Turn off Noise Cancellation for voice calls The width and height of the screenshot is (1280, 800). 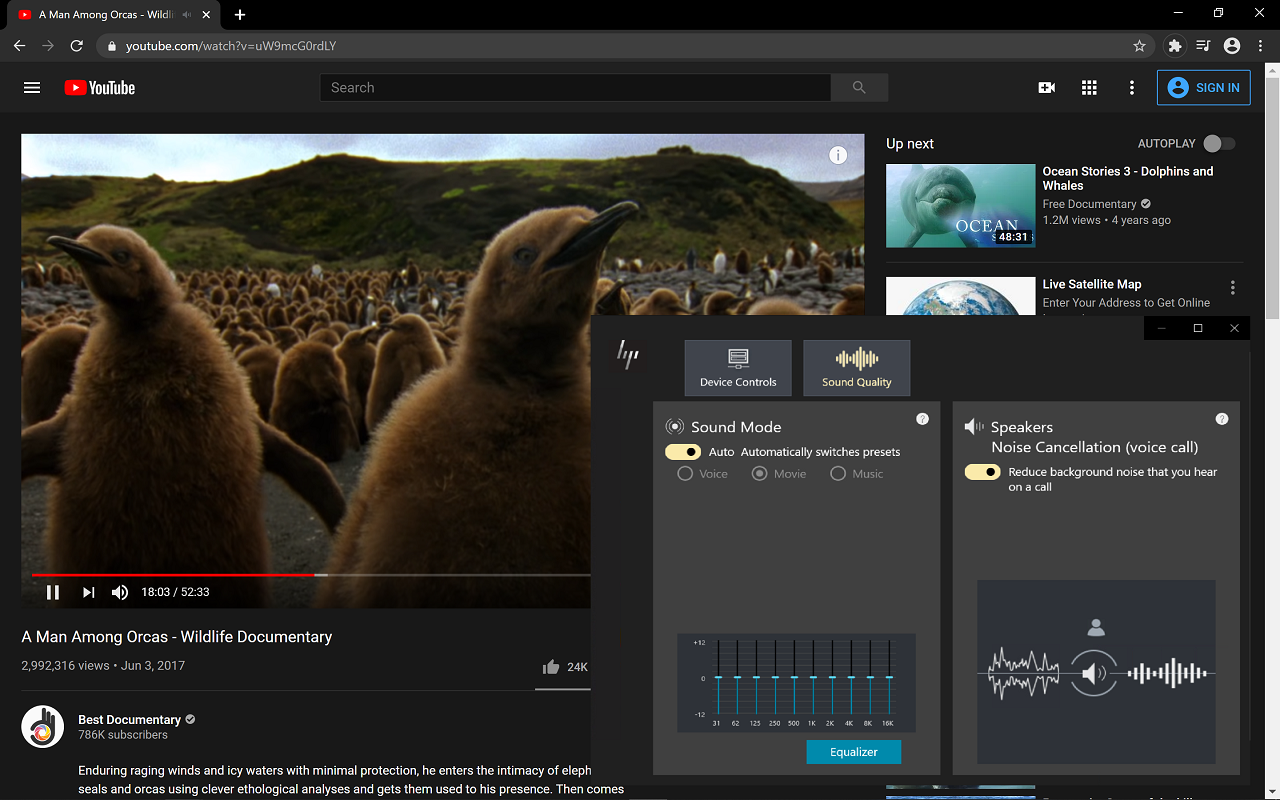[x=982, y=471]
